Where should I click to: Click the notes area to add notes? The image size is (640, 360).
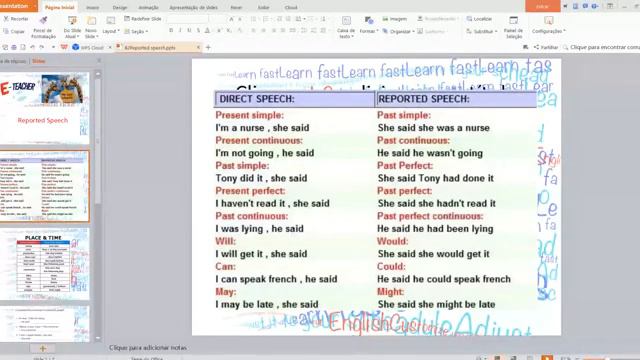tap(148, 348)
